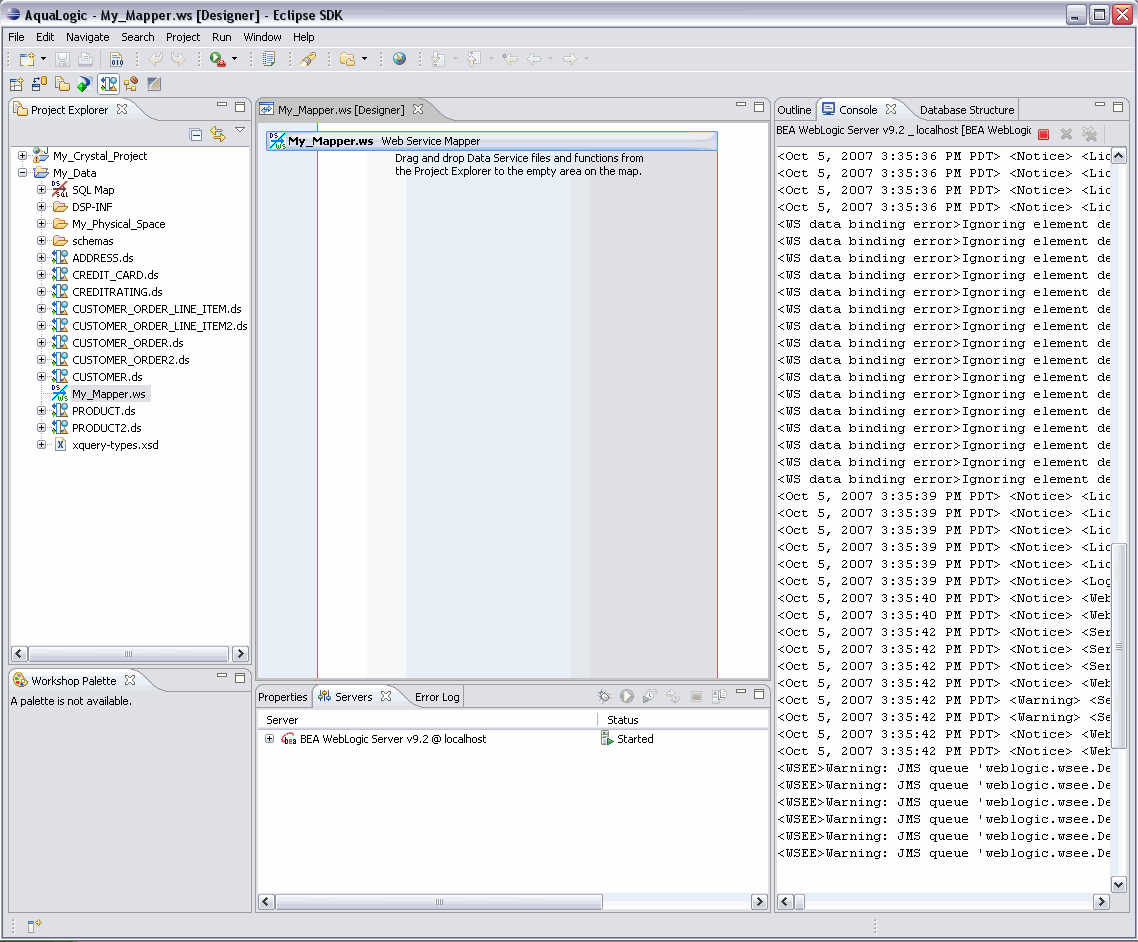
Task: Switch to the Error Log tab
Action: tap(437, 697)
